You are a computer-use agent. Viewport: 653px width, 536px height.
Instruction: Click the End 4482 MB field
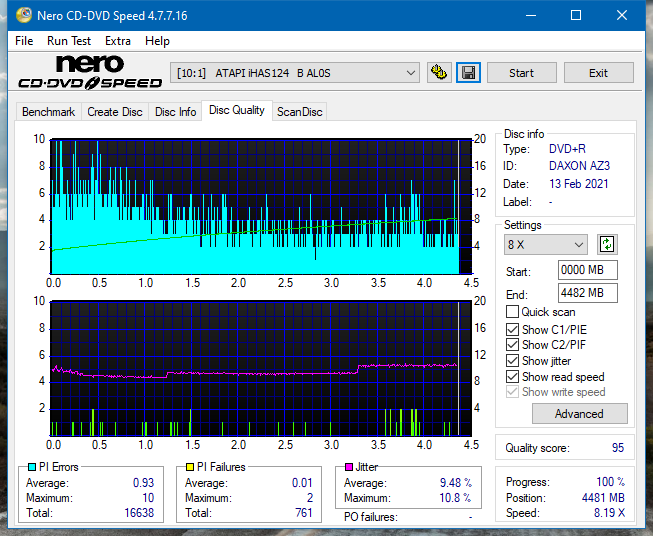point(587,293)
